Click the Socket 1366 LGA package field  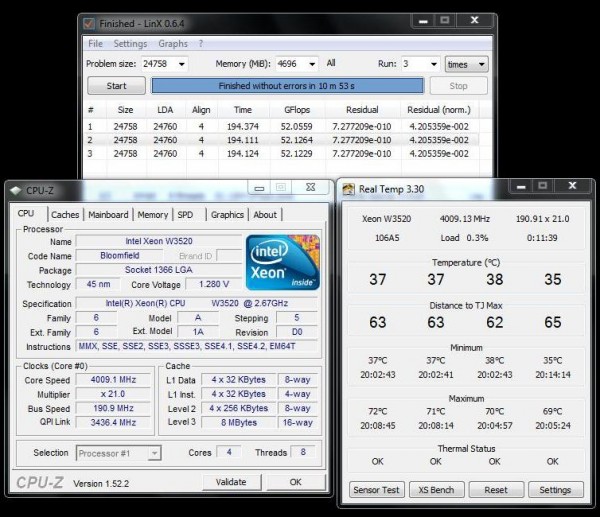159,270
